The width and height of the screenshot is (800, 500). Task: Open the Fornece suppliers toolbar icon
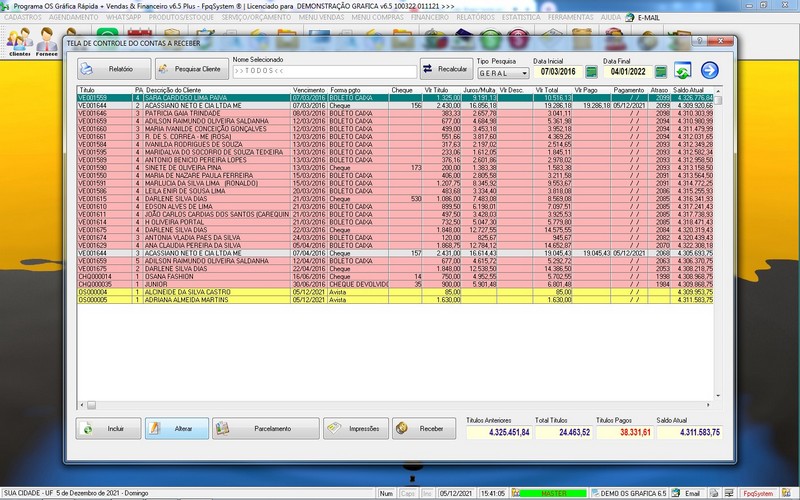tap(46, 41)
